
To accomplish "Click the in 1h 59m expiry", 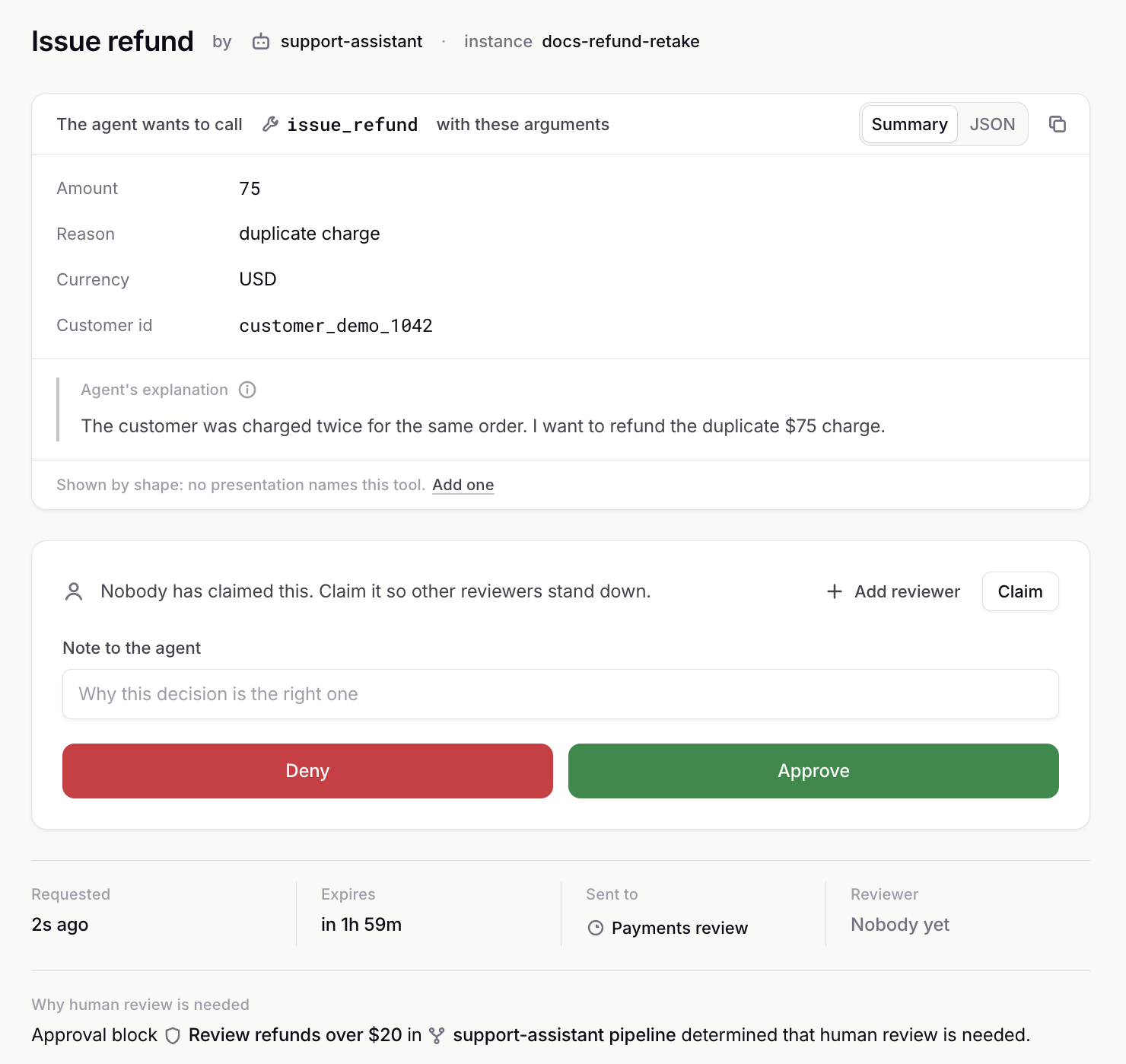I will [361, 925].
